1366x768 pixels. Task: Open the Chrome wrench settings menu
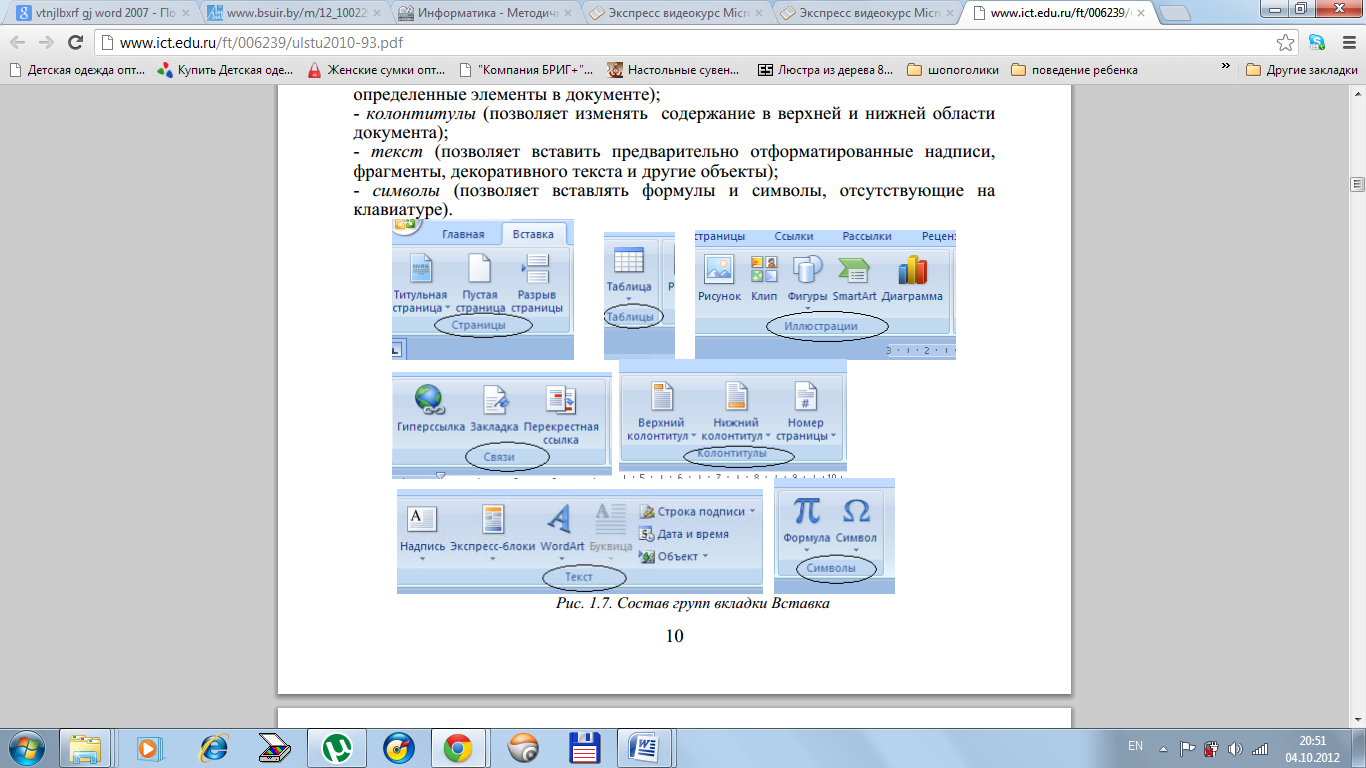coord(1347,43)
